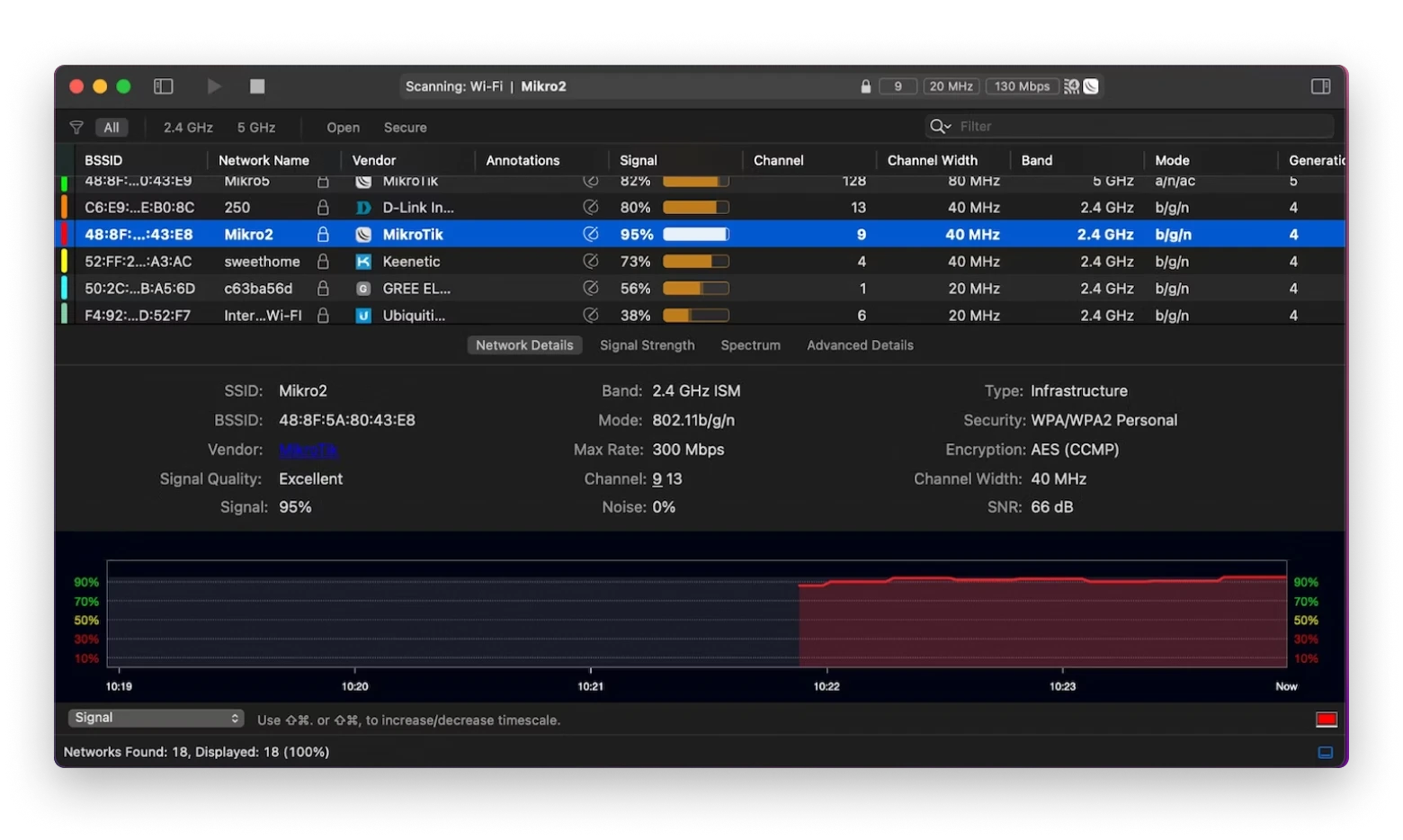1403x840 pixels.
Task: Click the red graph color swatch at bottom right
Action: pyautogui.click(x=1327, y=719)
